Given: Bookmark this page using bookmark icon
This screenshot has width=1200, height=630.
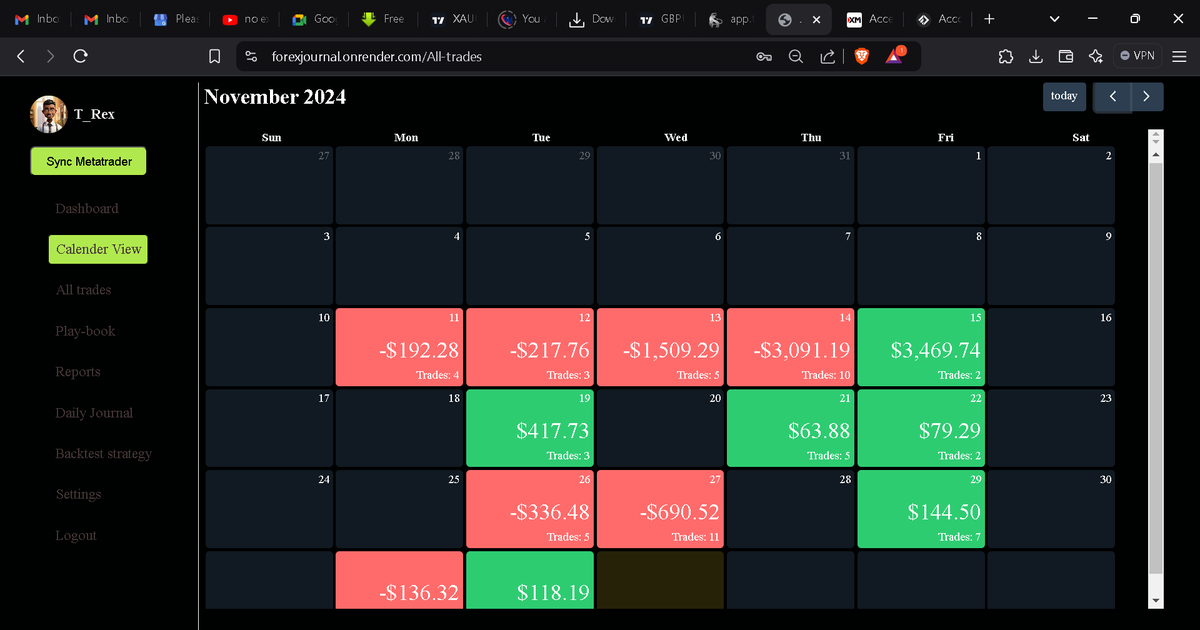Looking at the screenshot, I should coord(215,57).
